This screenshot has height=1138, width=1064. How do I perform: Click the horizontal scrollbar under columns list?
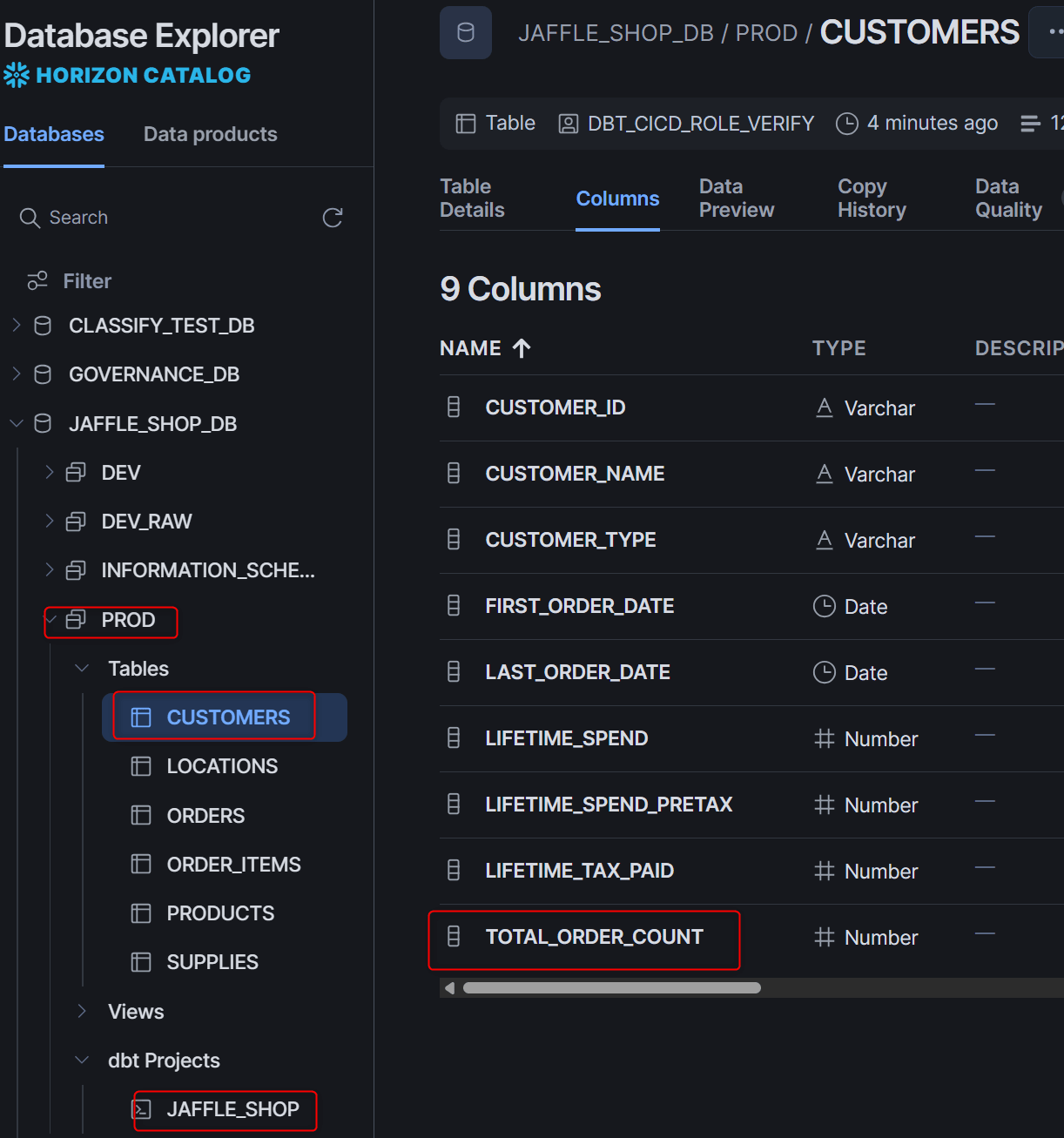point(612,987)
